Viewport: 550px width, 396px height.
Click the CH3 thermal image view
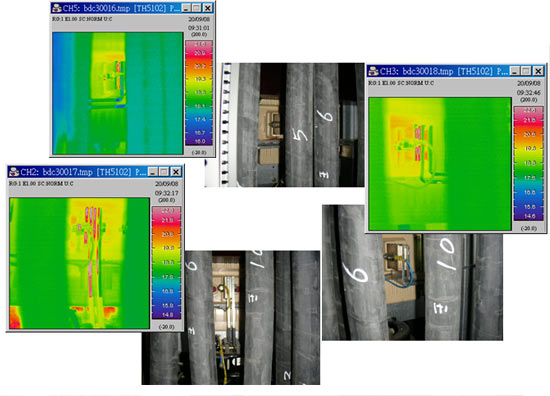[440, 164]
